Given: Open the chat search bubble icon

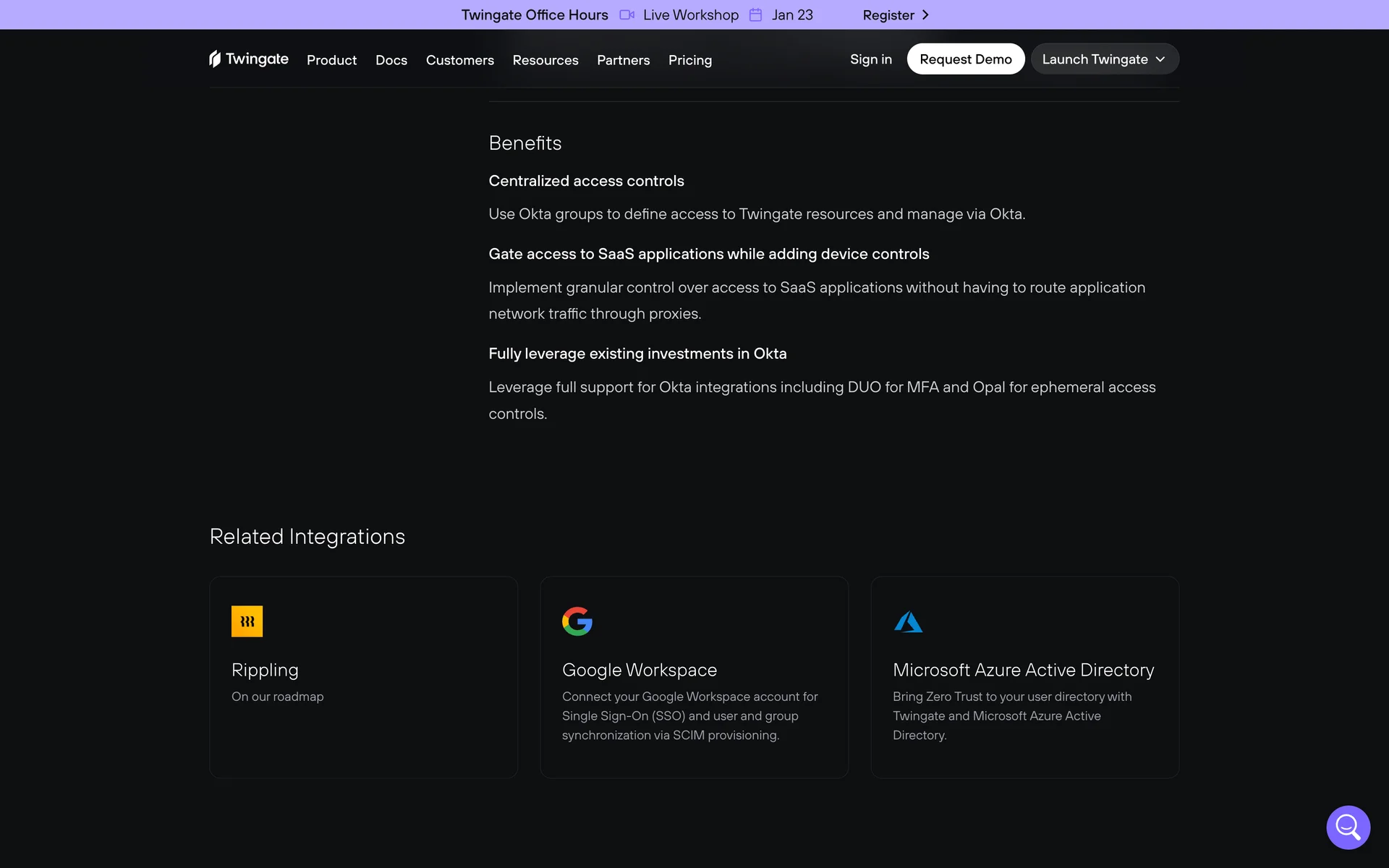Looking at the screenshot, I should [1348, 827].
